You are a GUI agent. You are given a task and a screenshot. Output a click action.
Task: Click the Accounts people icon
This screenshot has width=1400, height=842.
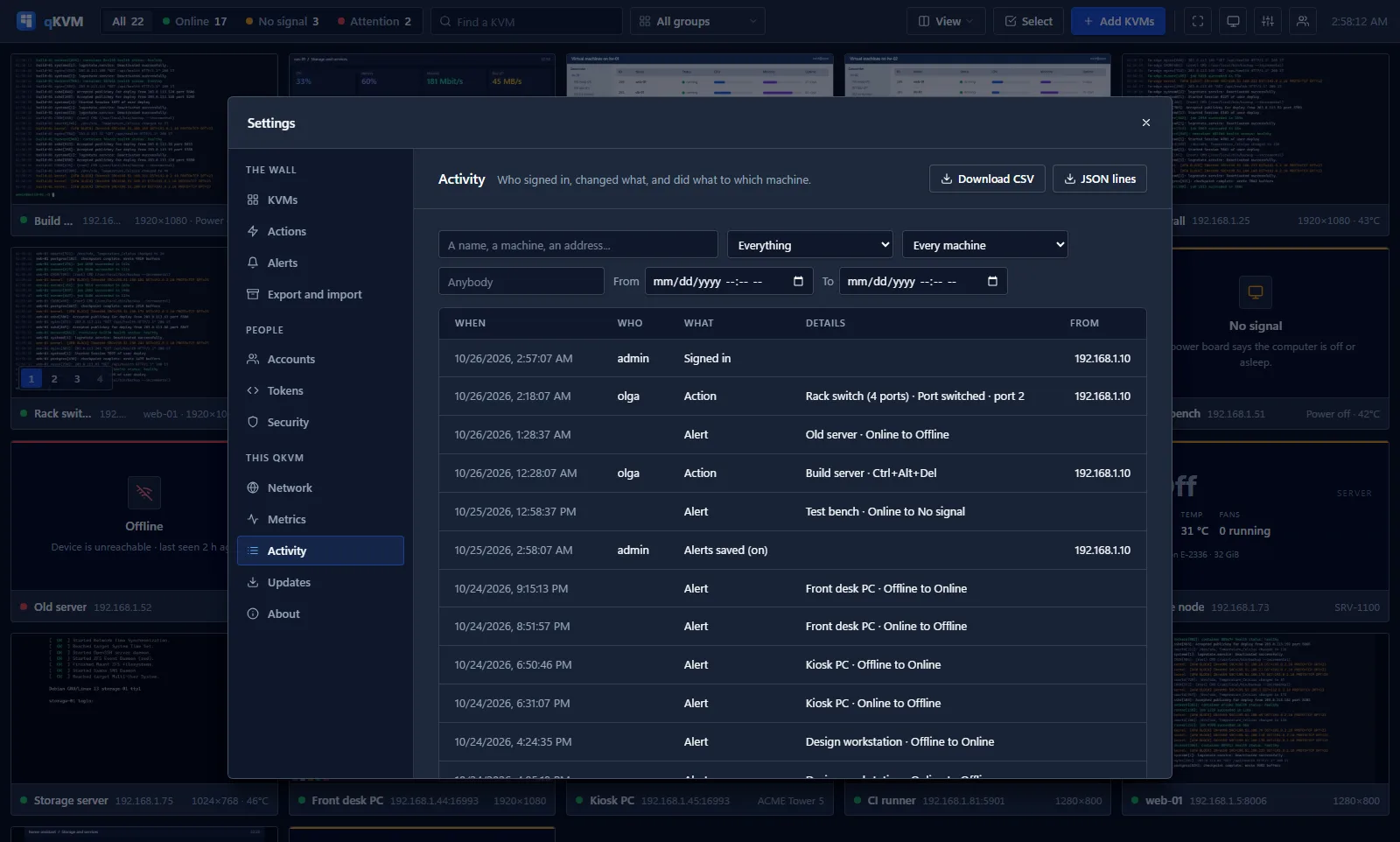(253, 359)
